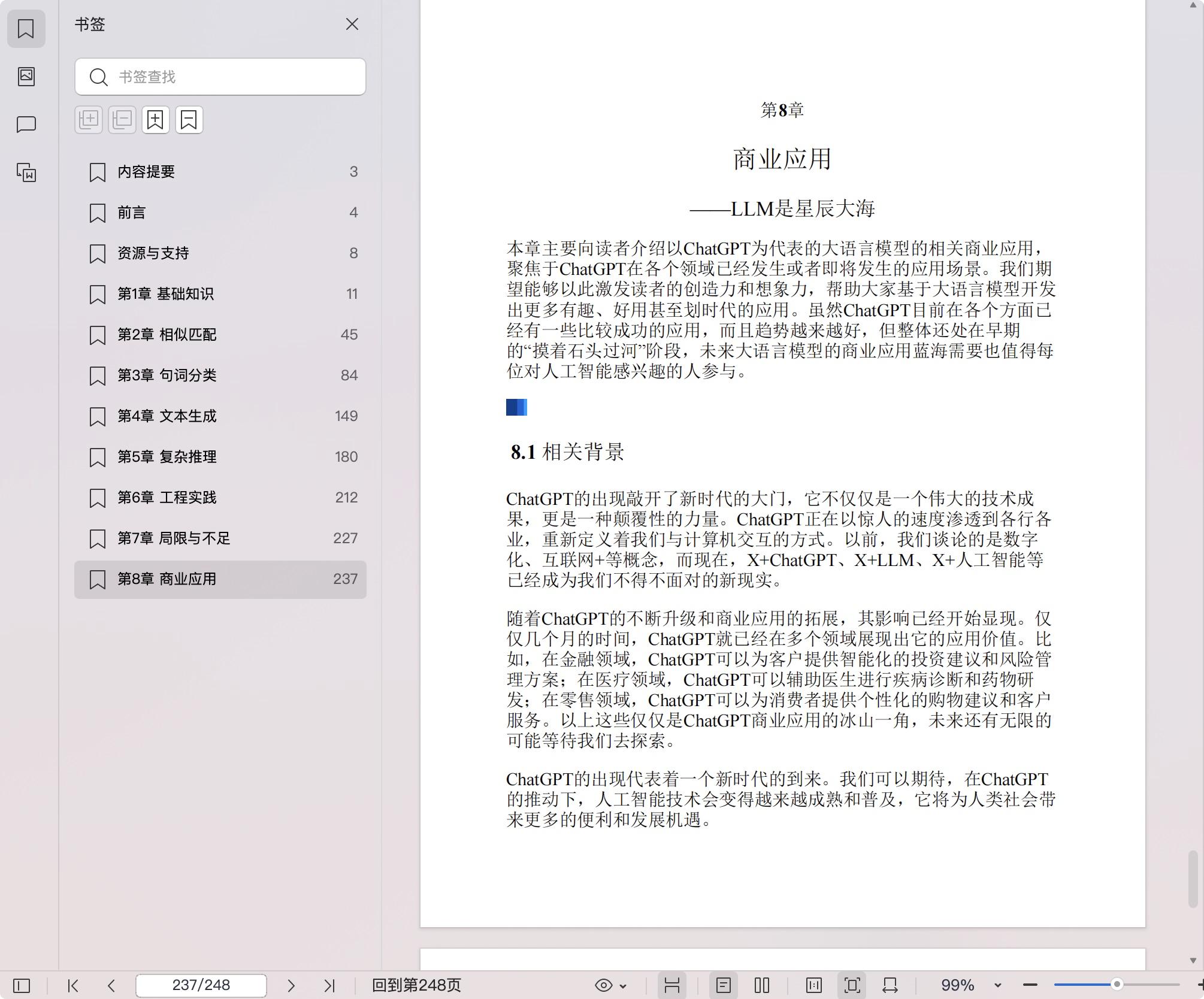The height and width of the screenshot is (999, 1204).
Task: Click page number 212 in bookmark list
Action: click(x=346, y=498)
